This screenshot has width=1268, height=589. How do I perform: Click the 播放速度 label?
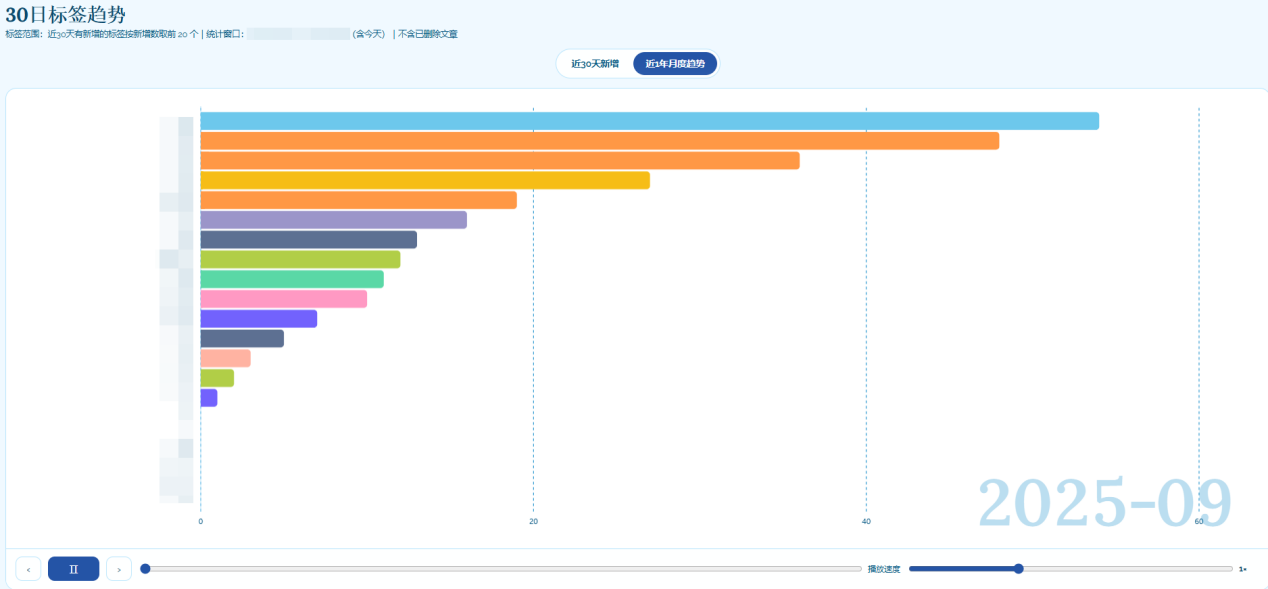pyautogui.click(x=884, y=569)
